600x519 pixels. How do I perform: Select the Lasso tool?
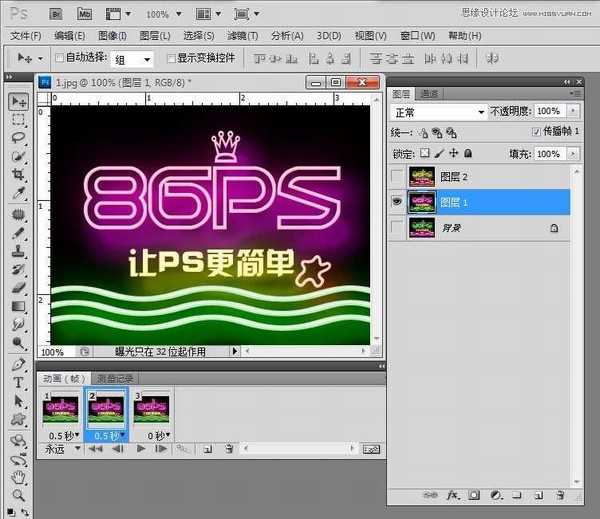[x=18, y=137]
